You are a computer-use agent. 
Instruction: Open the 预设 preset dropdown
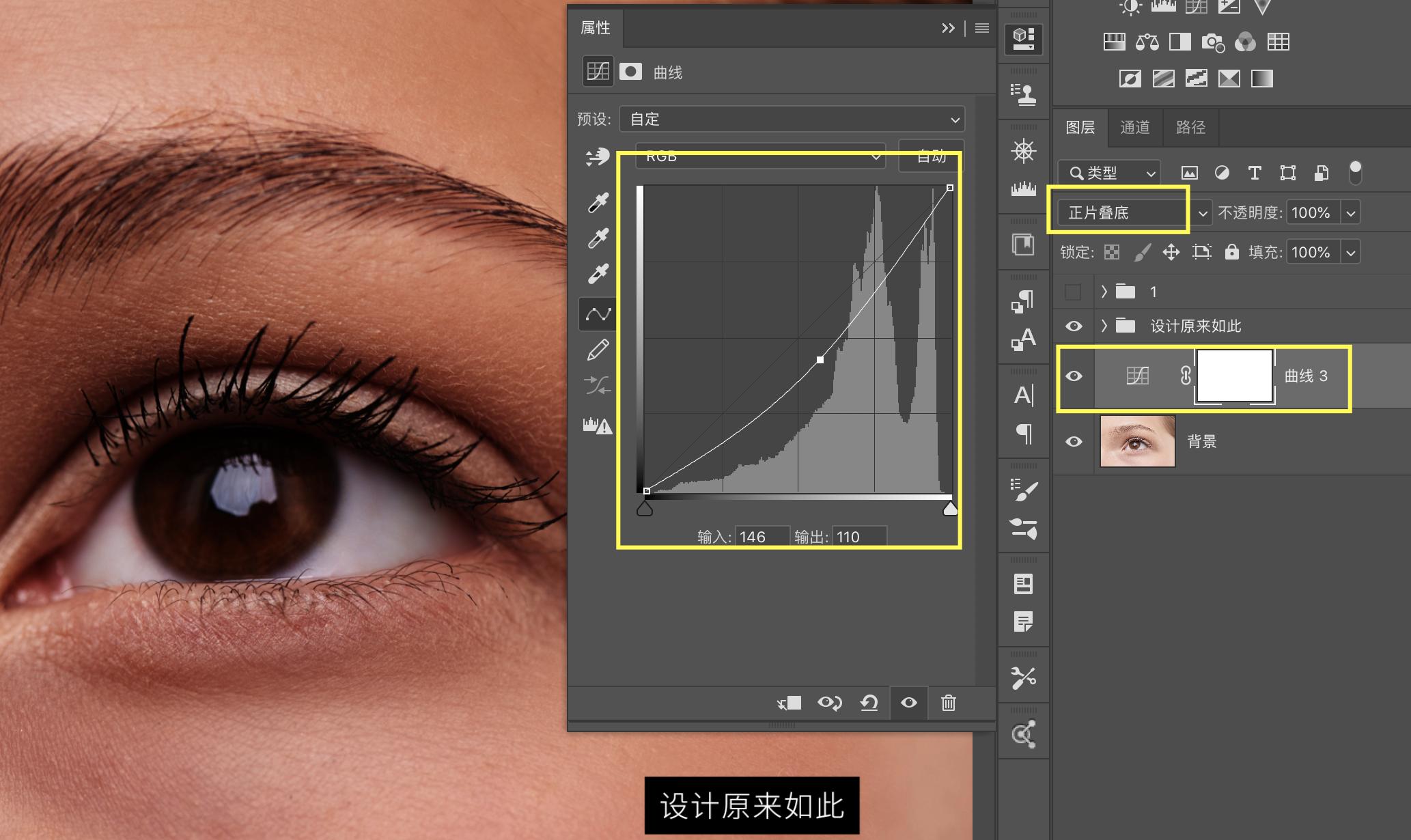792,120
